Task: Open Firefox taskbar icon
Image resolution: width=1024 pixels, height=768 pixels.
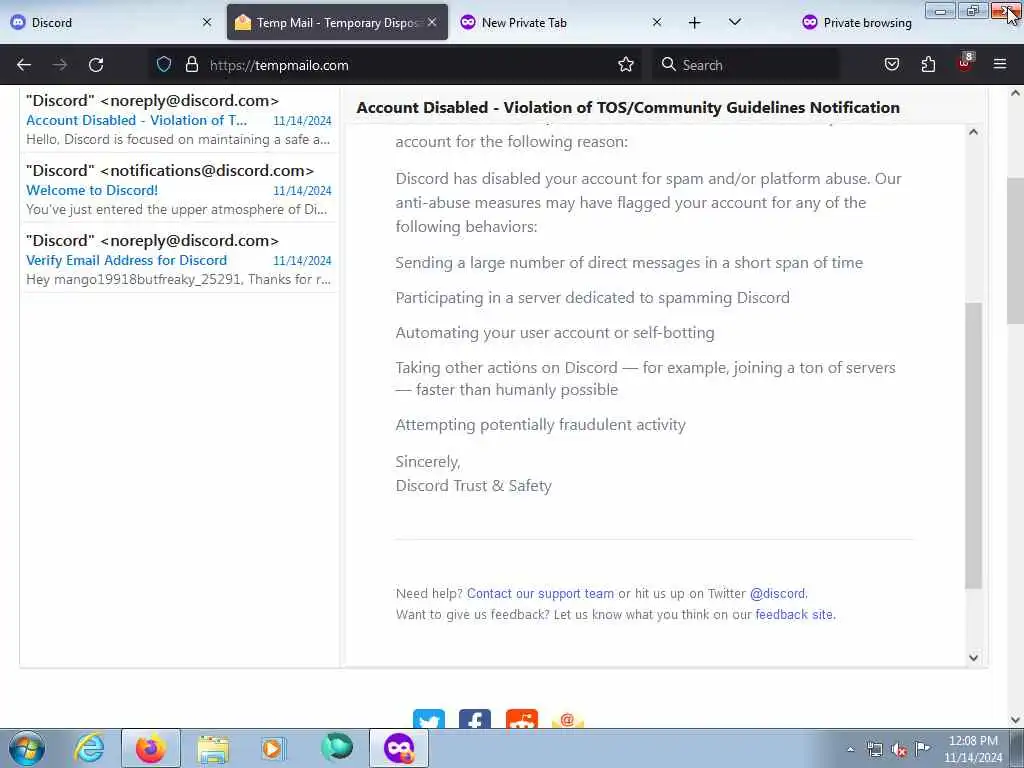Action: point(151,748)
